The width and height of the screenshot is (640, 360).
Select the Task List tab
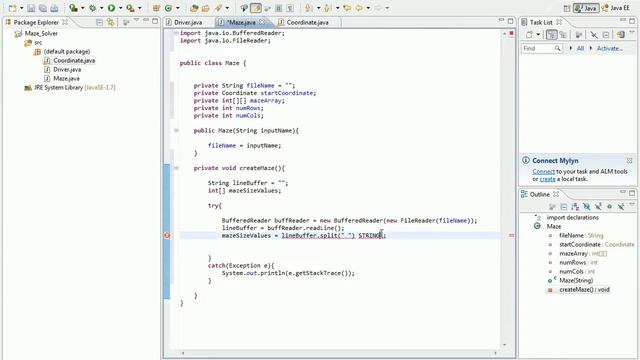click(x=542, y=22)
